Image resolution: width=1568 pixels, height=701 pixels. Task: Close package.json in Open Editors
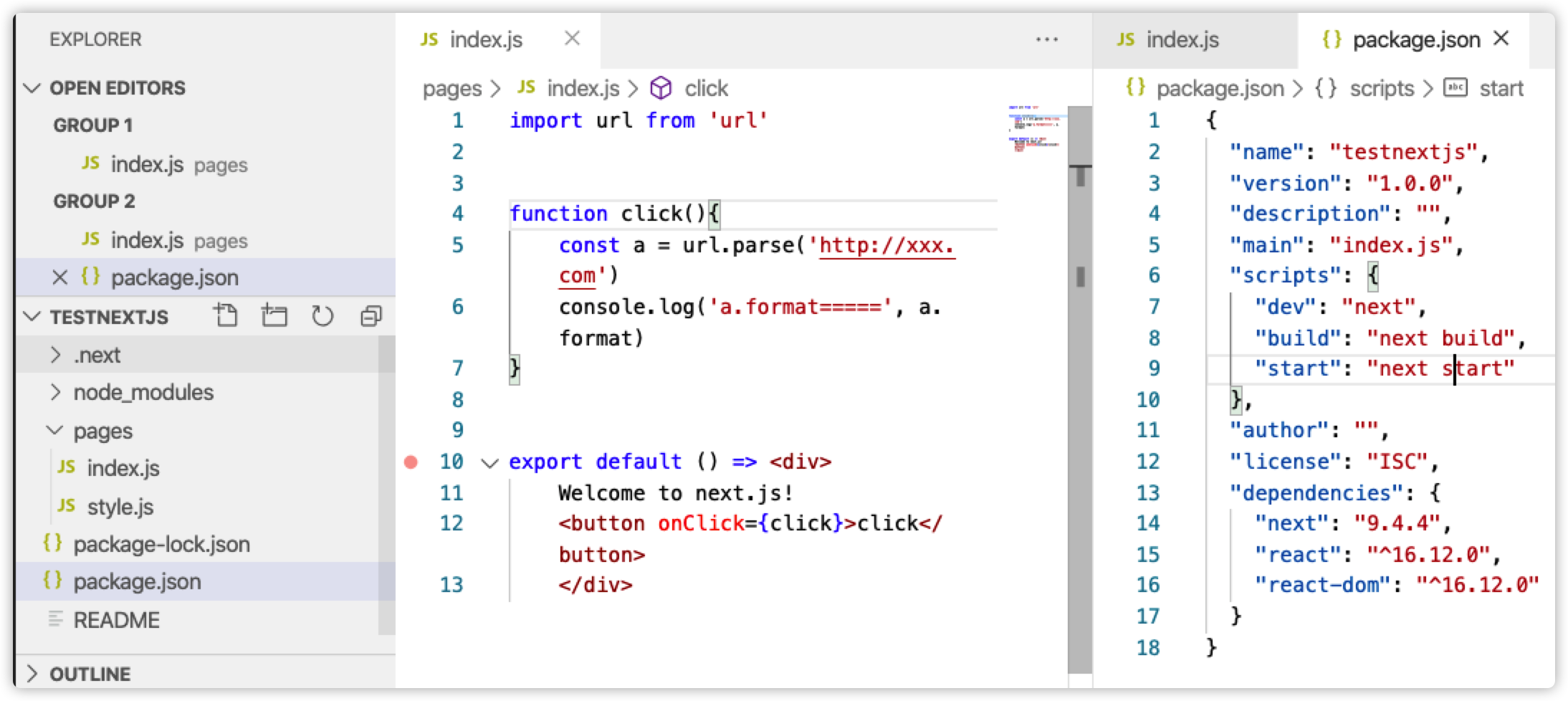(x=61, y=277)
